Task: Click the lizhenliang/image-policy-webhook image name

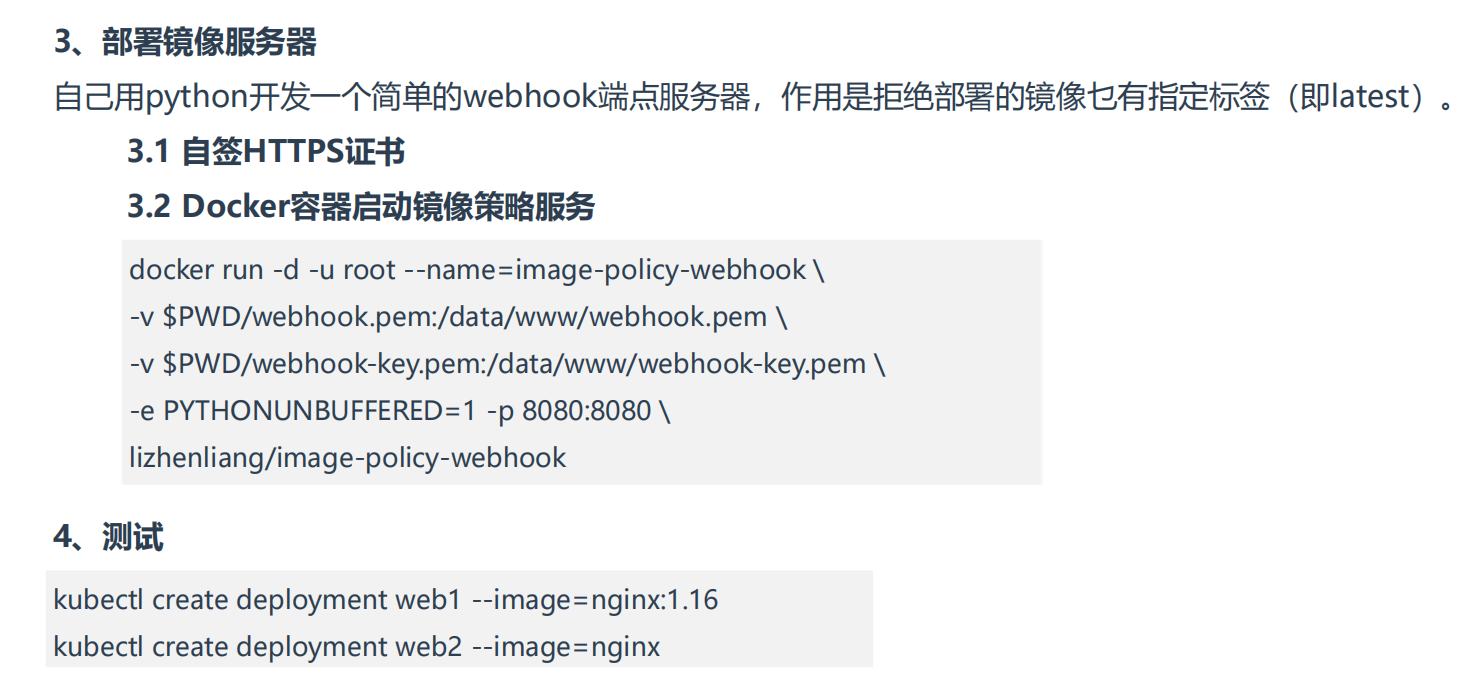Action: pyautogui.click(x=347, y=458)
